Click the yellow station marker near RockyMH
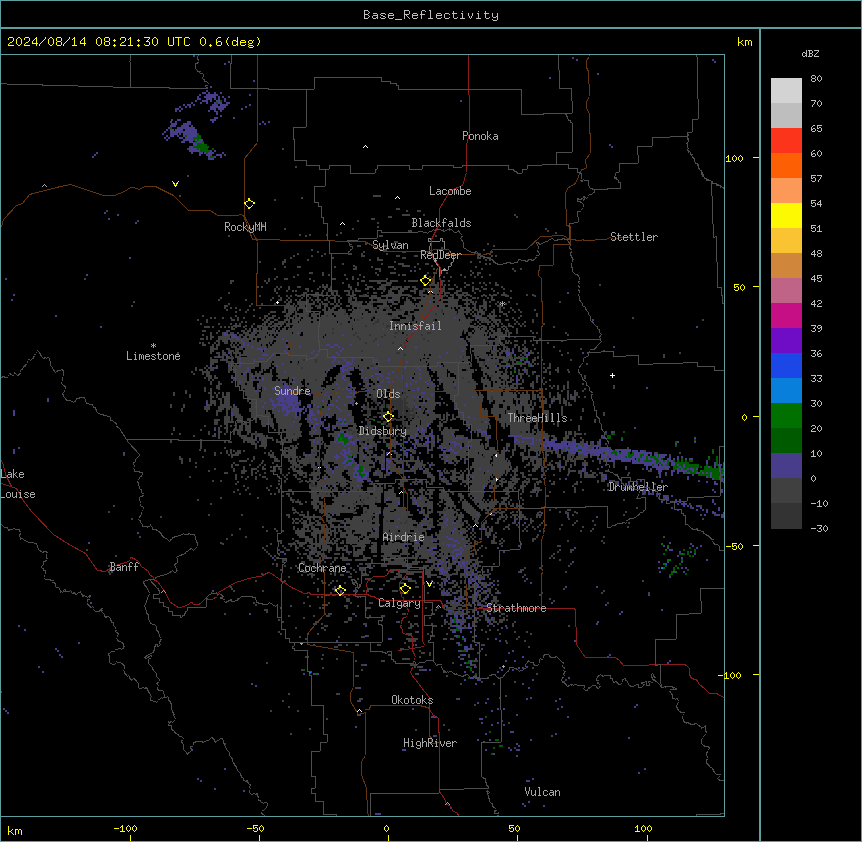 (249, 204)
